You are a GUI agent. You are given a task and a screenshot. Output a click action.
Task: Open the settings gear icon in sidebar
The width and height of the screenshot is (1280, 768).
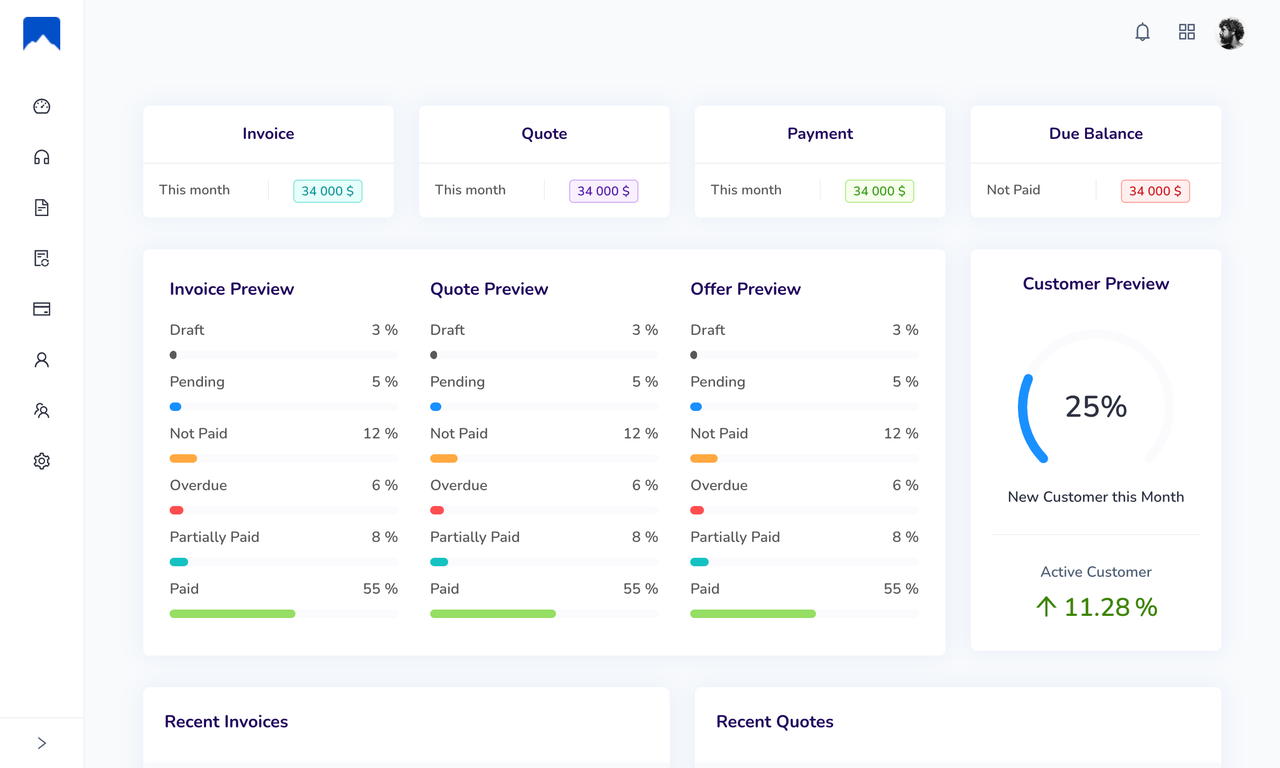point(41,461)
